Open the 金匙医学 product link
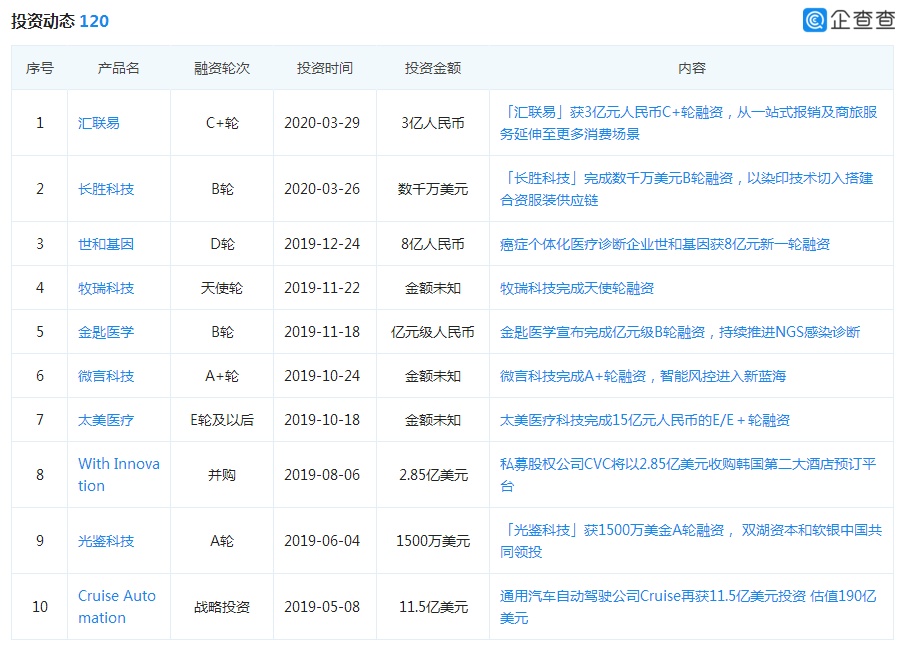 point(106,332)
